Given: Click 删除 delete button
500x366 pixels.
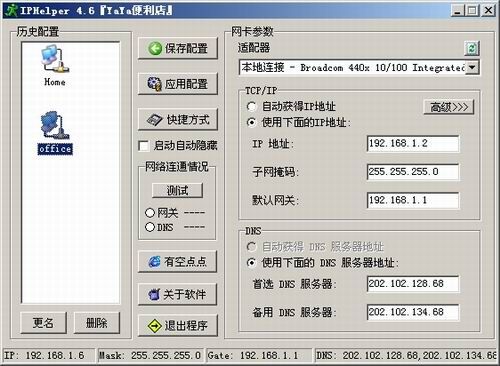Looking at the screenshot, I should (97, 323).
